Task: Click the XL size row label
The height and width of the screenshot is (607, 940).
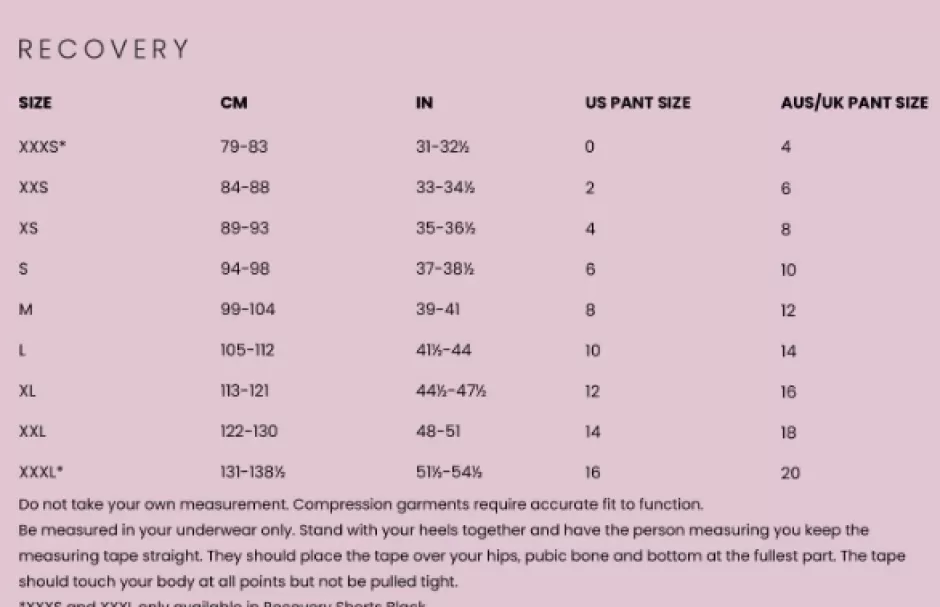Action: tap(27, 391)
